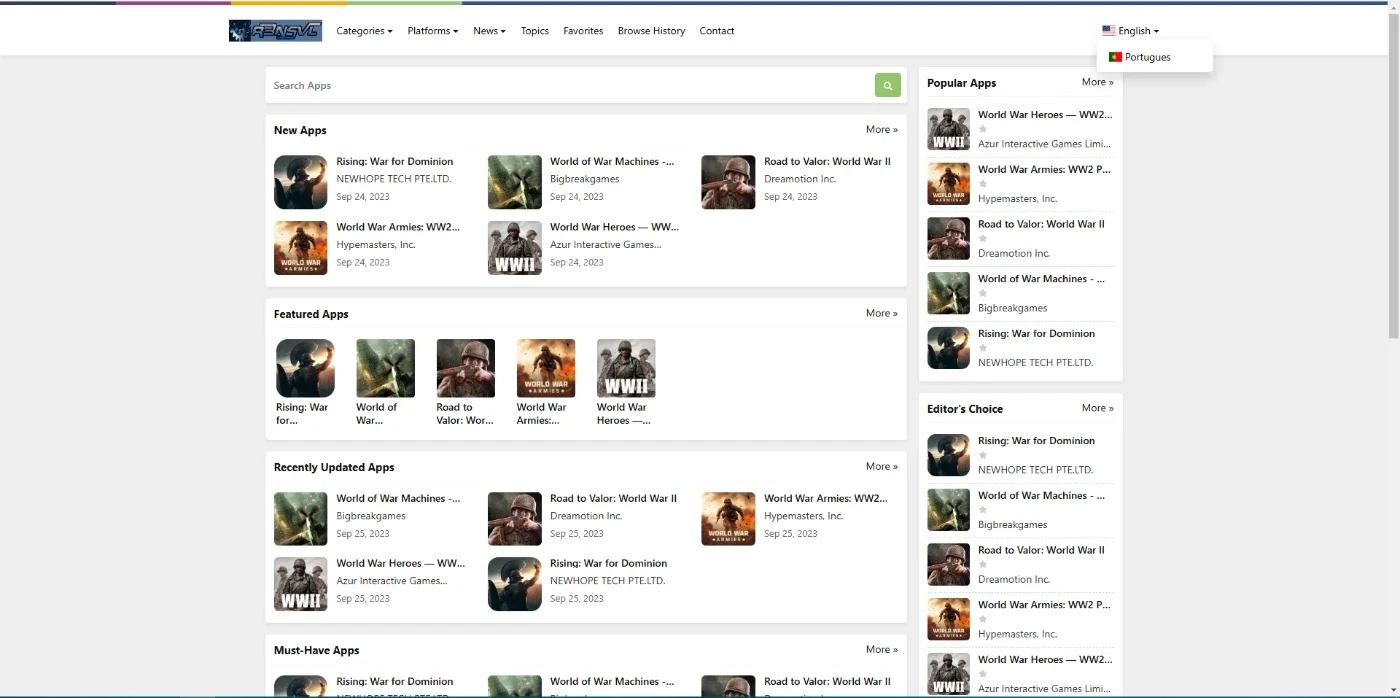Click More link in Featured Apps section
This screenshot has height=698, width=1400.
pyautogui.click(x=881, y=313)
